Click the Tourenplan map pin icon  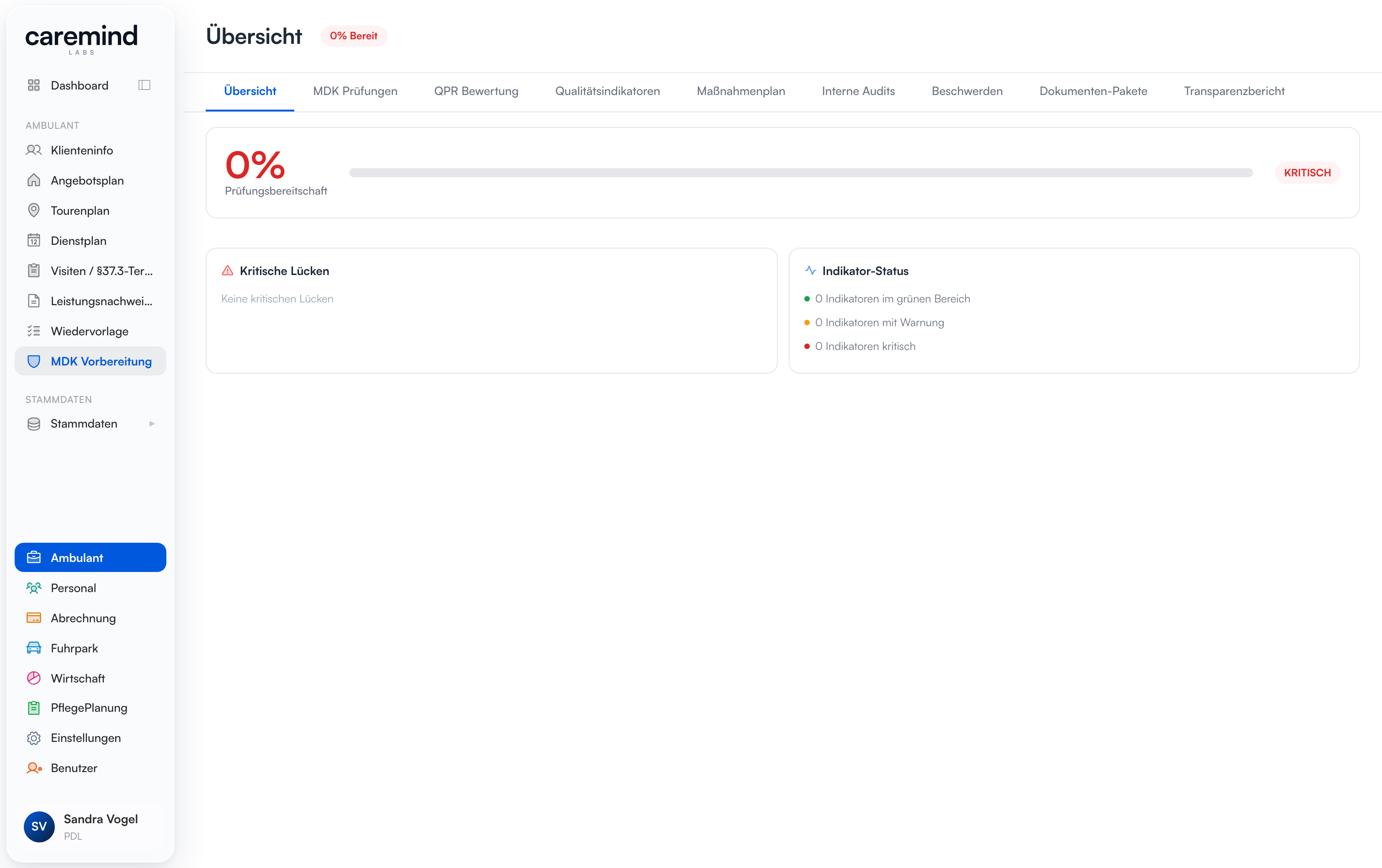34,211
